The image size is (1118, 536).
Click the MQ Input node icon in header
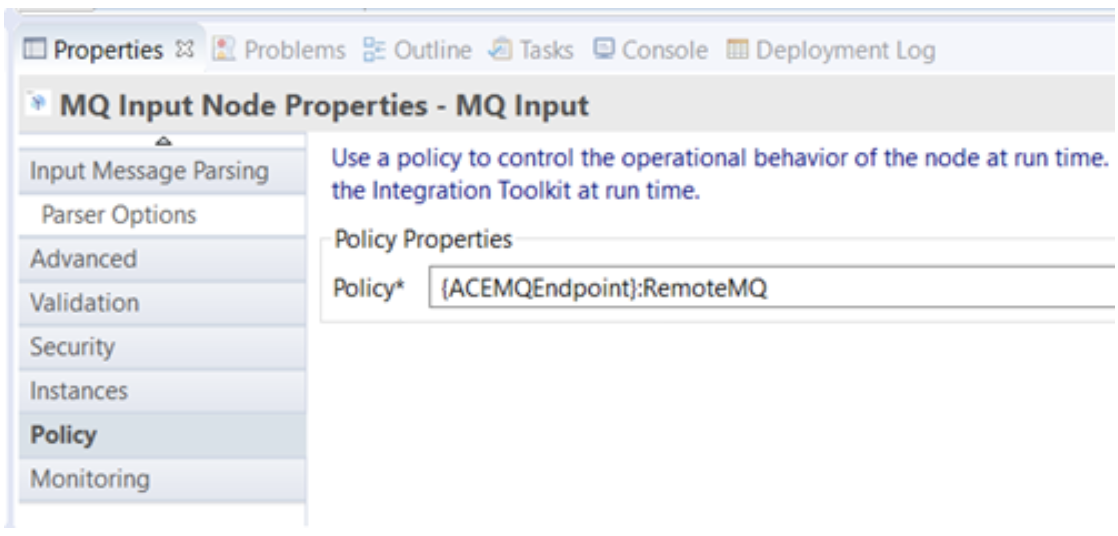click(38, 105)
